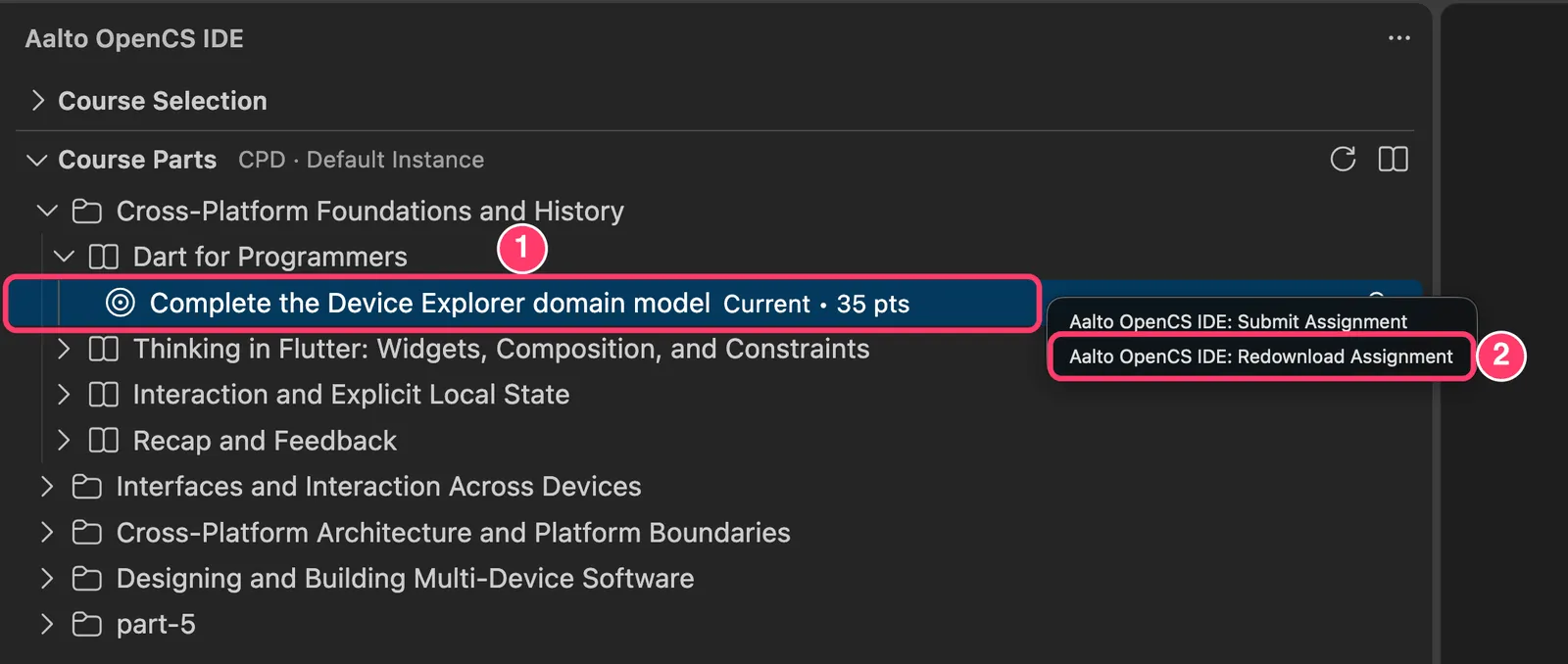
Task: Select Cross-Platform Foundations and History label
Action: pyautogui.click(x=369, y=212)
